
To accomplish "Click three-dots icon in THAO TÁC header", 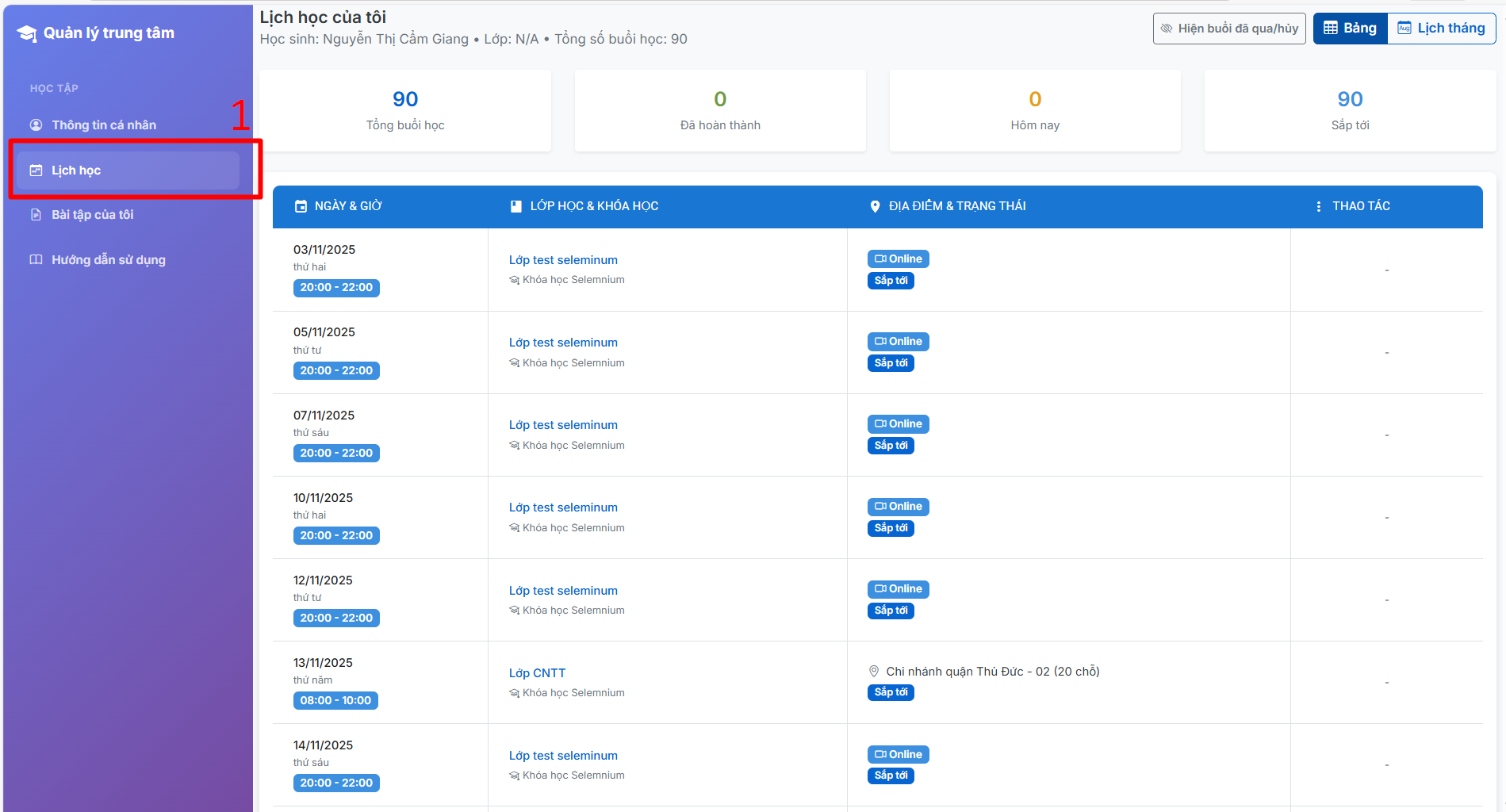I will coord(1318,206).
